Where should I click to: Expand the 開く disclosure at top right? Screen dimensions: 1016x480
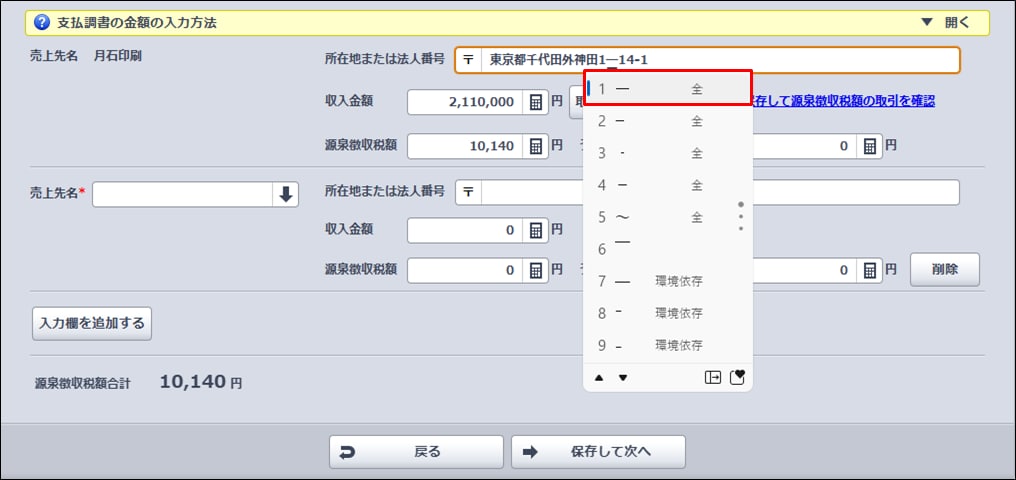(x=943, y=22)
